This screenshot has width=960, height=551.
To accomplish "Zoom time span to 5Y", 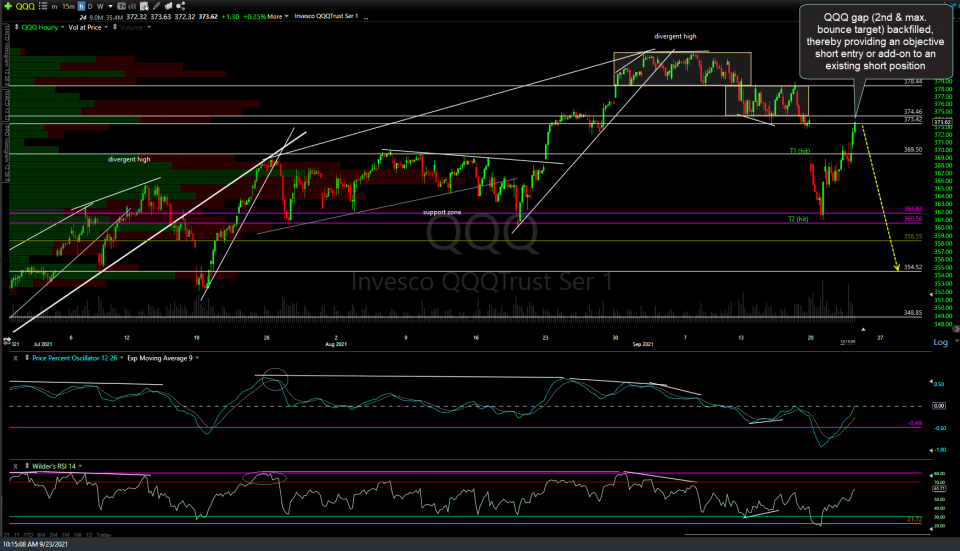I will pos(7,535).
